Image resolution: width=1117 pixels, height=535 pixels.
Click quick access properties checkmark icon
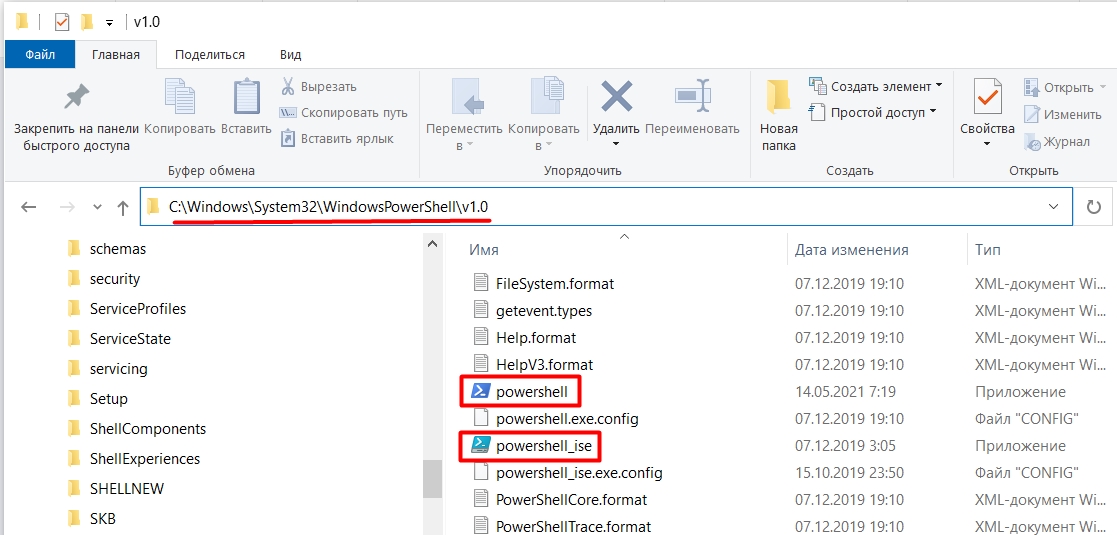62,22
